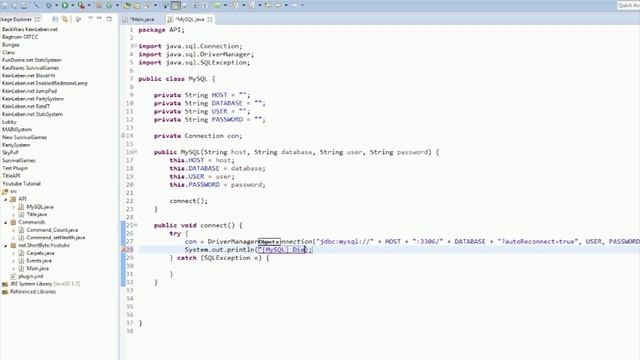The height and width of the screenshot is (360, 640).
Task: Select the *MySQL.java editor tab
Action: pos(190,19)
